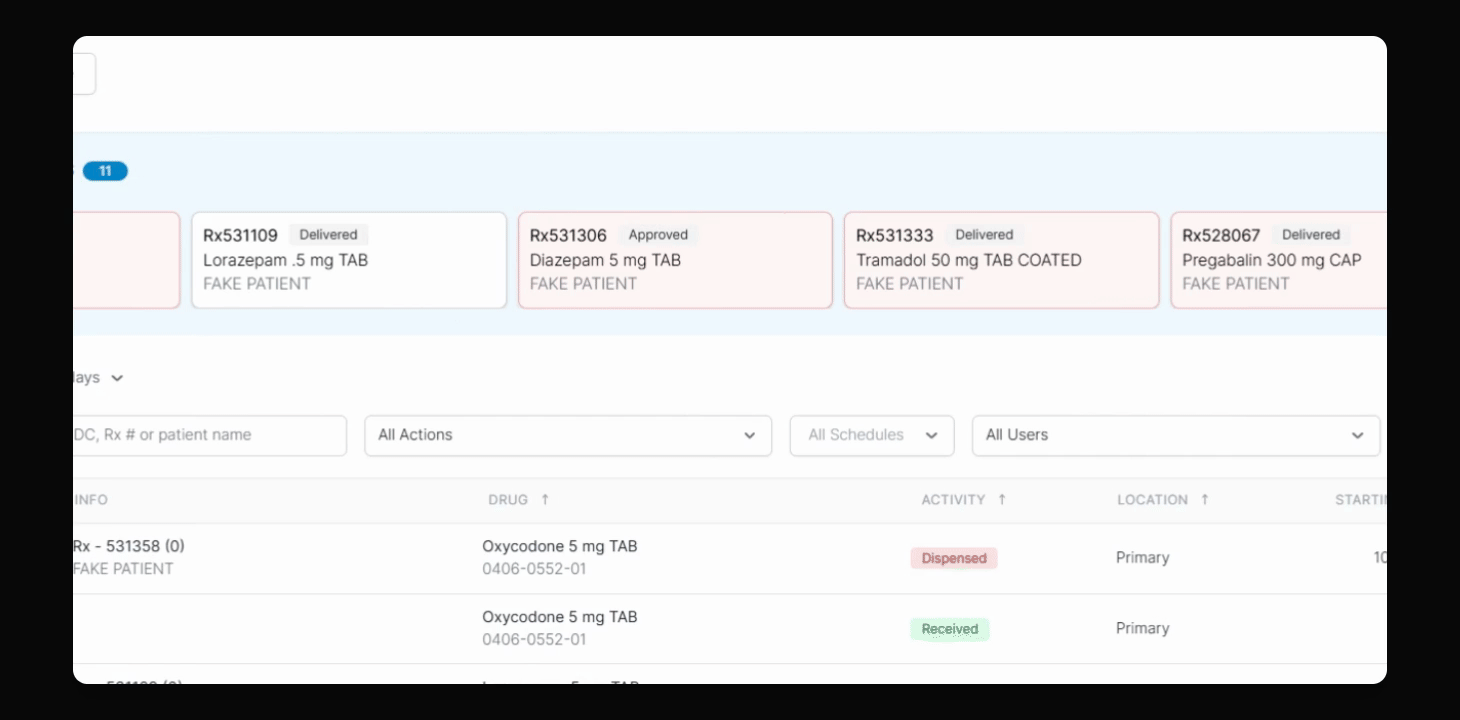Image resolution: width=1460 pixels, height=720 pixels.
Task: Open the Rx528067 Pregabalin card
Action: [1279, 260]
